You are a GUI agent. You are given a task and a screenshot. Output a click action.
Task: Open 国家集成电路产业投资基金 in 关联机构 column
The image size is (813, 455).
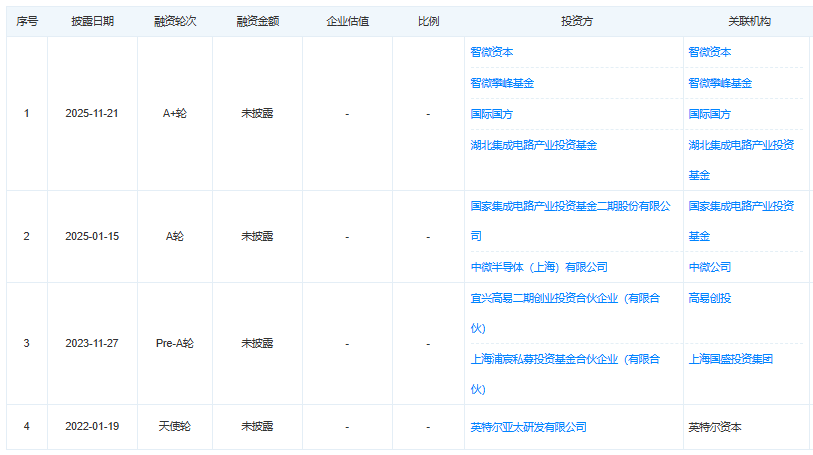(x=741, y=221)
